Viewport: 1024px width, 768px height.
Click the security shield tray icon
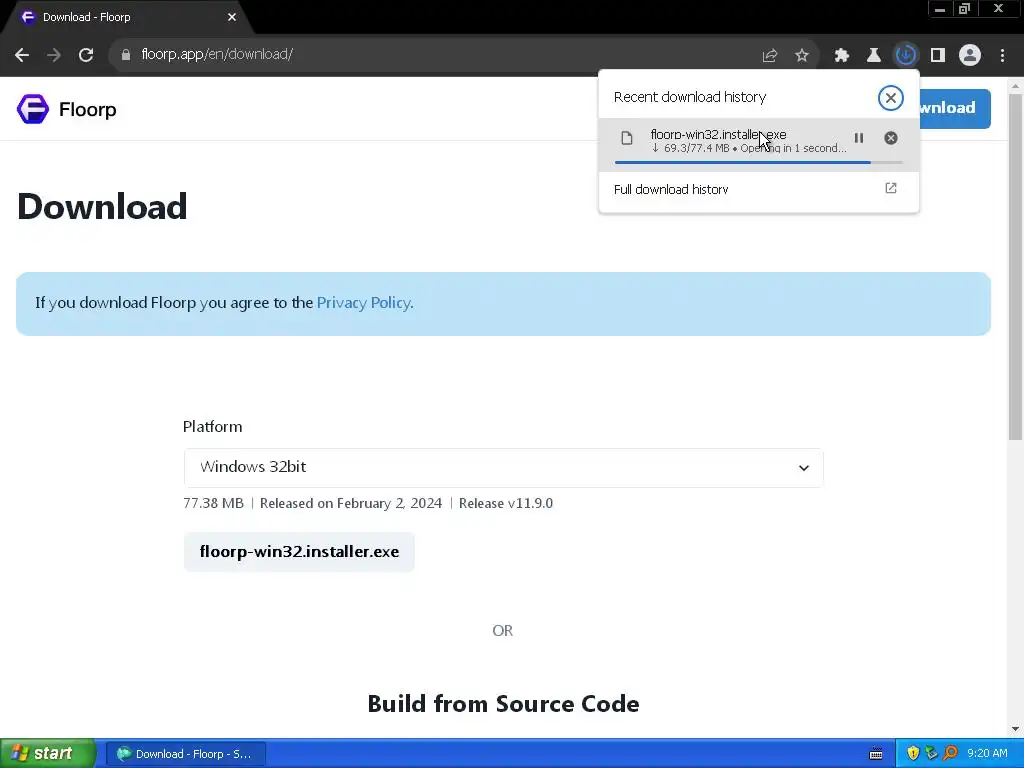(x=913, y=754)
